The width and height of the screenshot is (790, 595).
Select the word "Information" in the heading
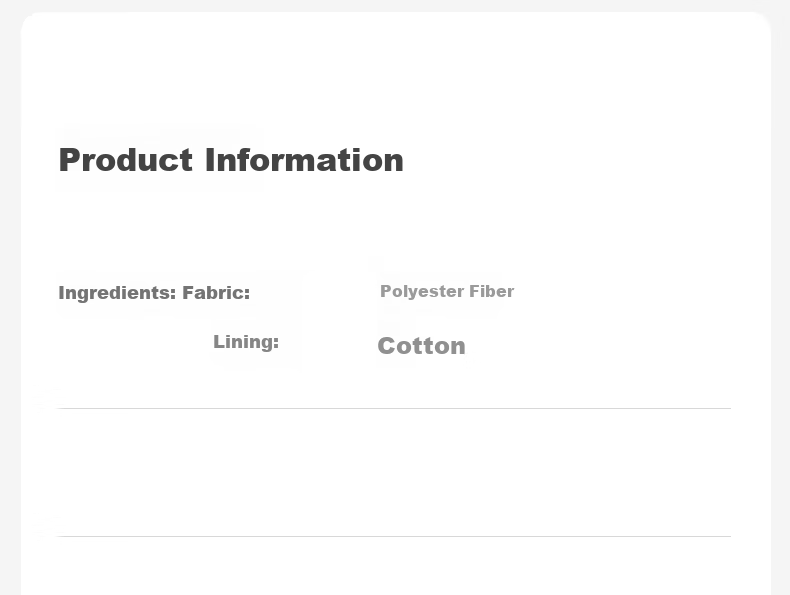[304, 160]
